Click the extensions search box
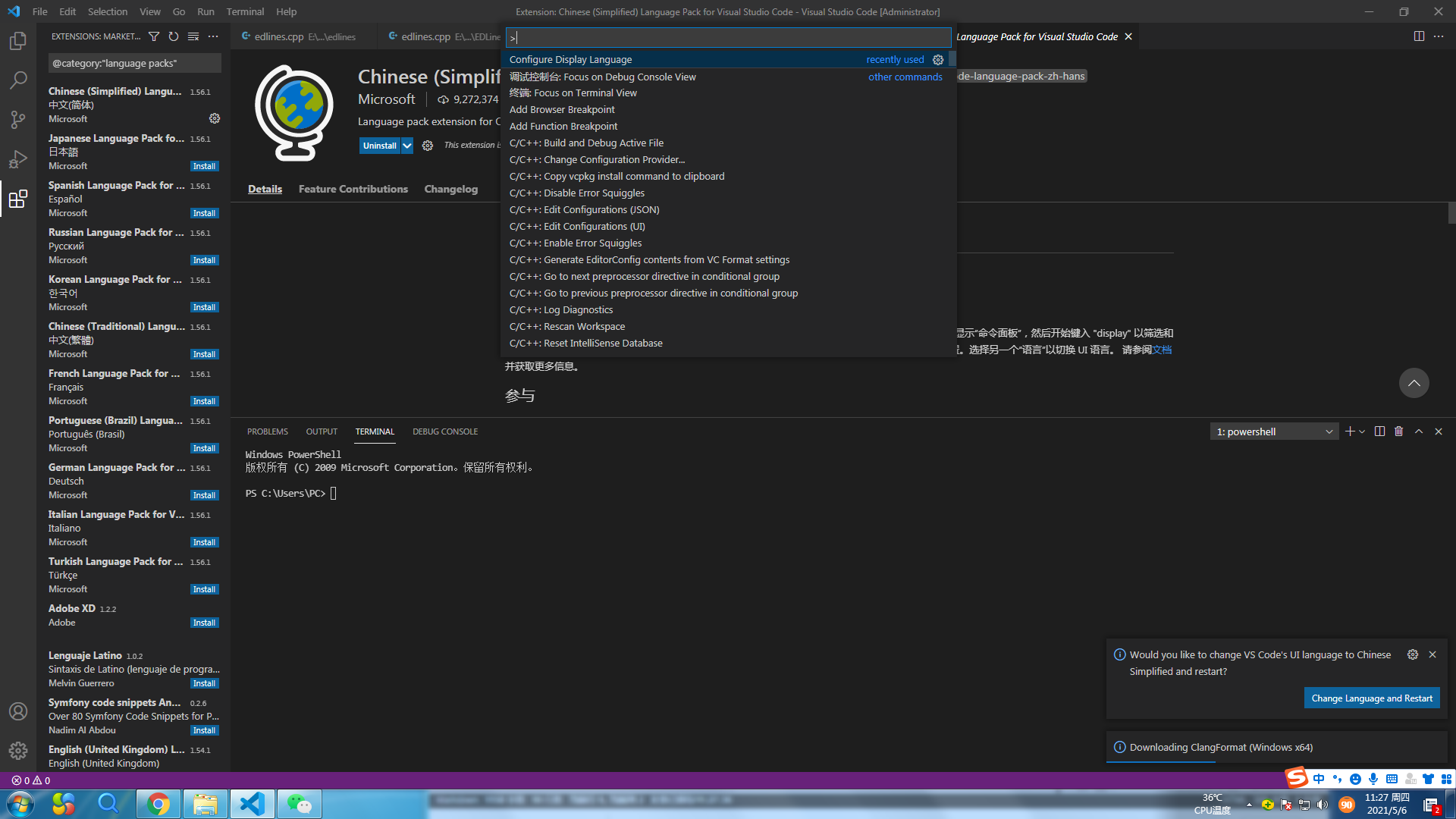The width and height of the screenshot is (1456, 819). pyautogui.click(x=133, y=64)
